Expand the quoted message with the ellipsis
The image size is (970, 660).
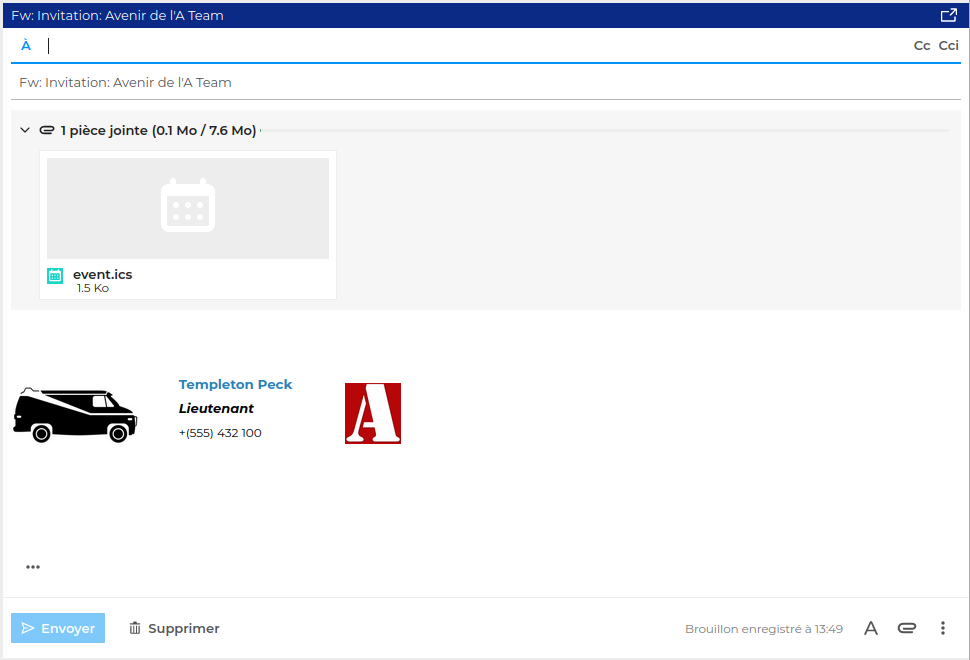[33, 567]
